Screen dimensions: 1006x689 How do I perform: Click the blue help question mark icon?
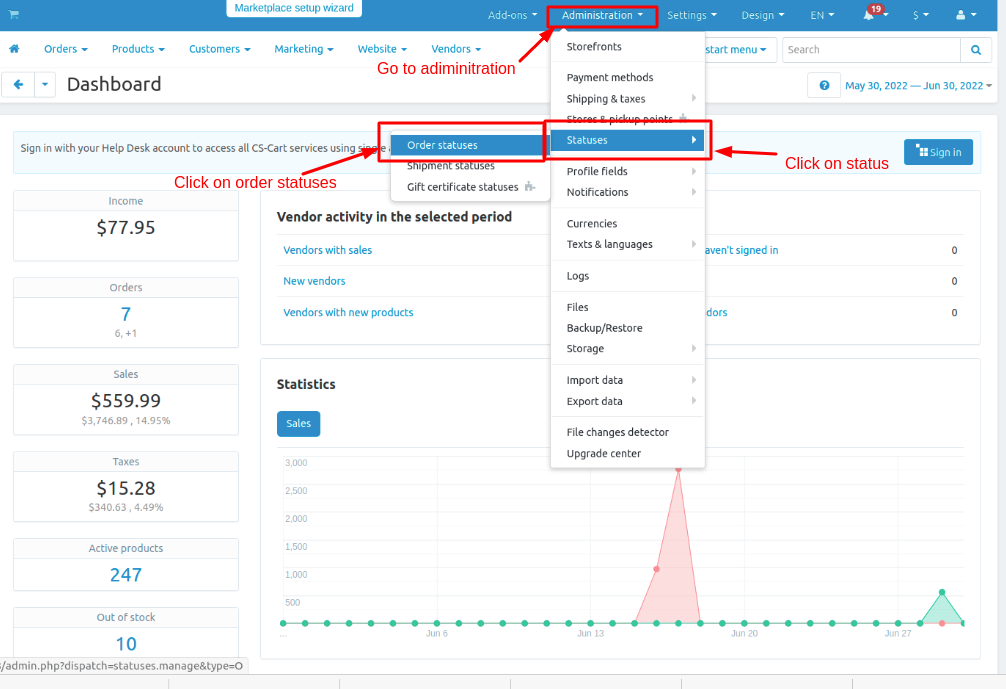point(824,86)
